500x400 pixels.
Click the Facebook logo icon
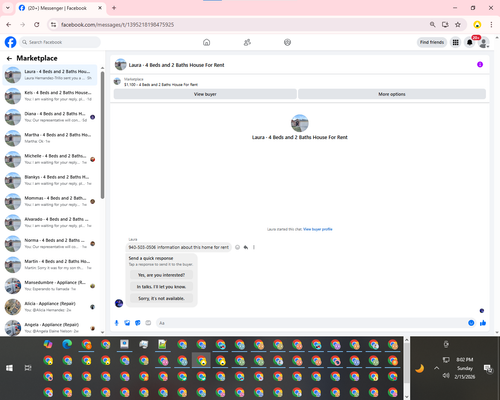(x=10, y=42)
